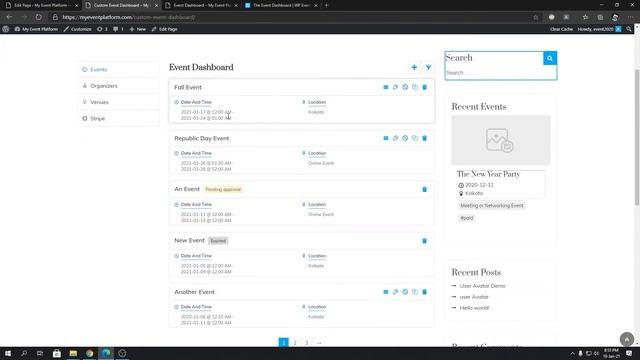Open the Republic Day Event title
This screenshot has width=640, height=360.
pos(202,138)
